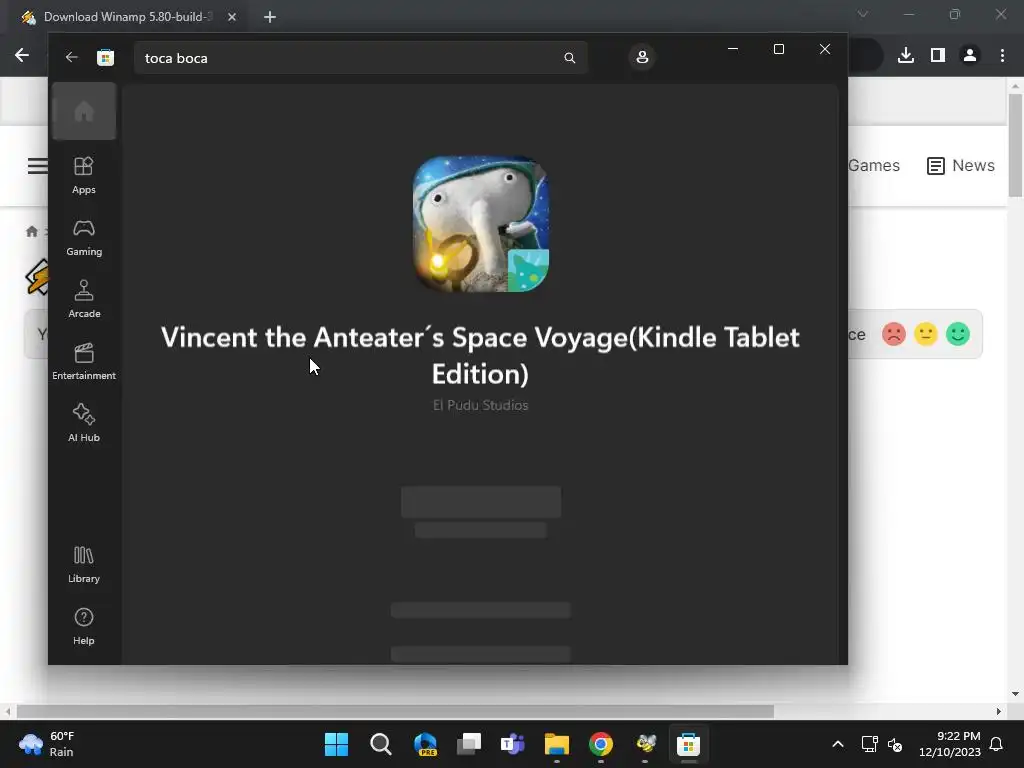Close the Download Winamp browser tab
This screenshot has width=1024, height=768.
point(232,17)
